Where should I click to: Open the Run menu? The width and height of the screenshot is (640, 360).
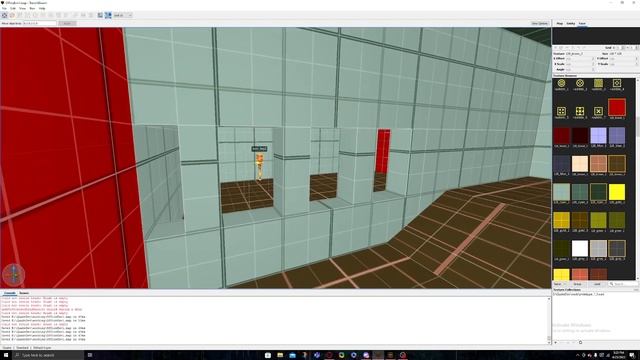coord(32,8)
